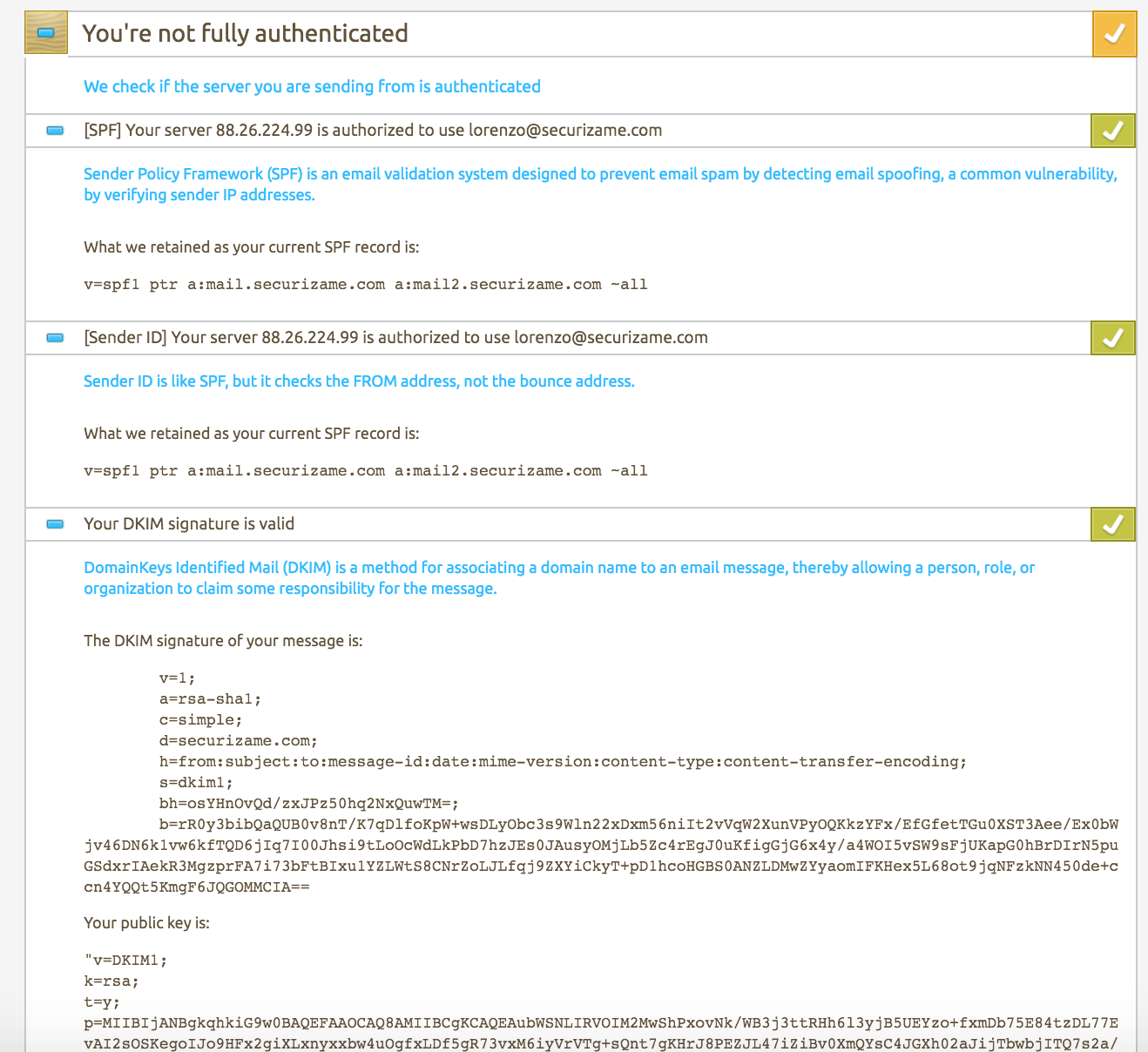Click the Sender ID explanation text
This screenshot has width=1148, height=1052.
(359, 381)
